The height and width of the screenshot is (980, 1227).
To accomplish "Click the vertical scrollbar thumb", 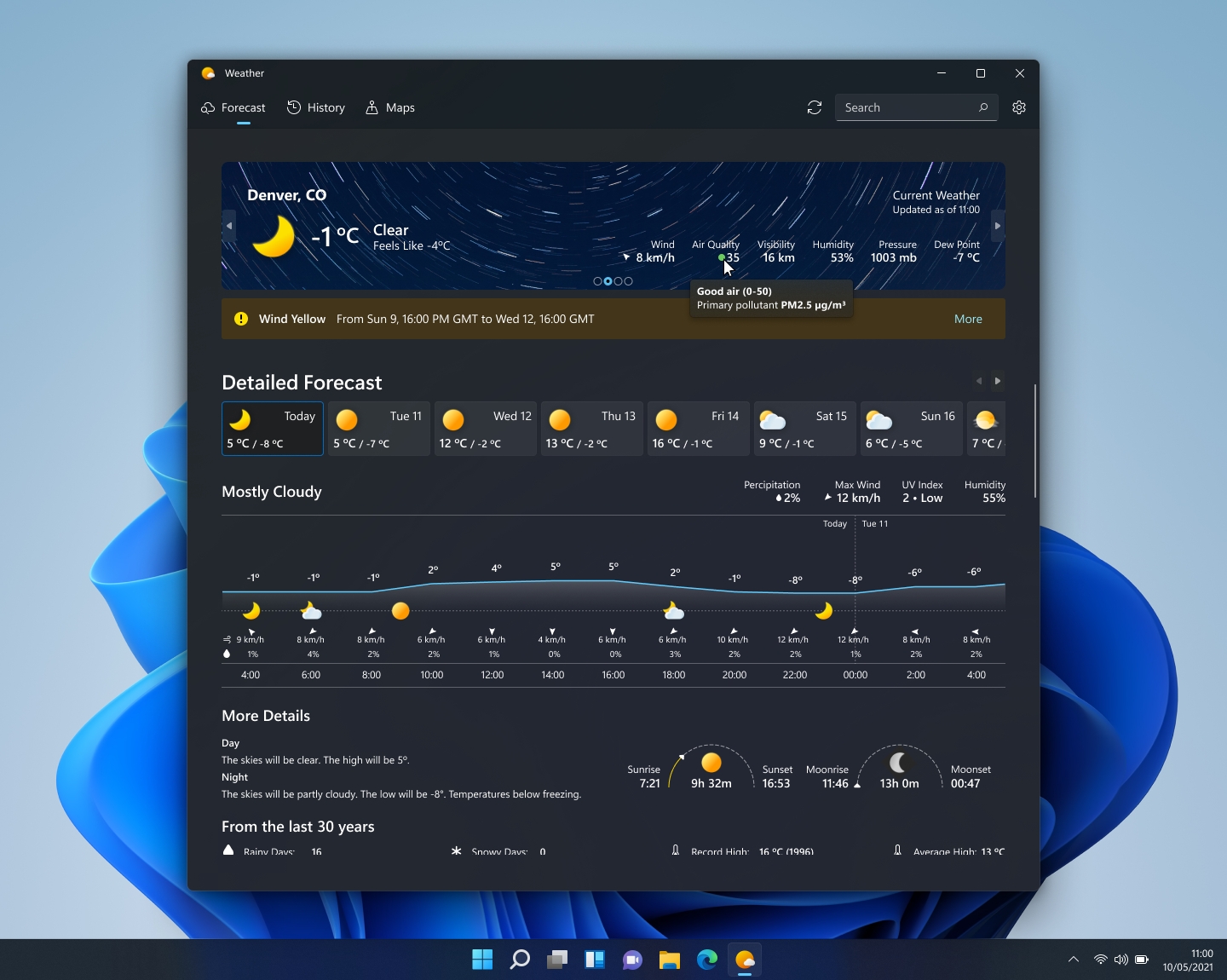I will (1035, 441).
